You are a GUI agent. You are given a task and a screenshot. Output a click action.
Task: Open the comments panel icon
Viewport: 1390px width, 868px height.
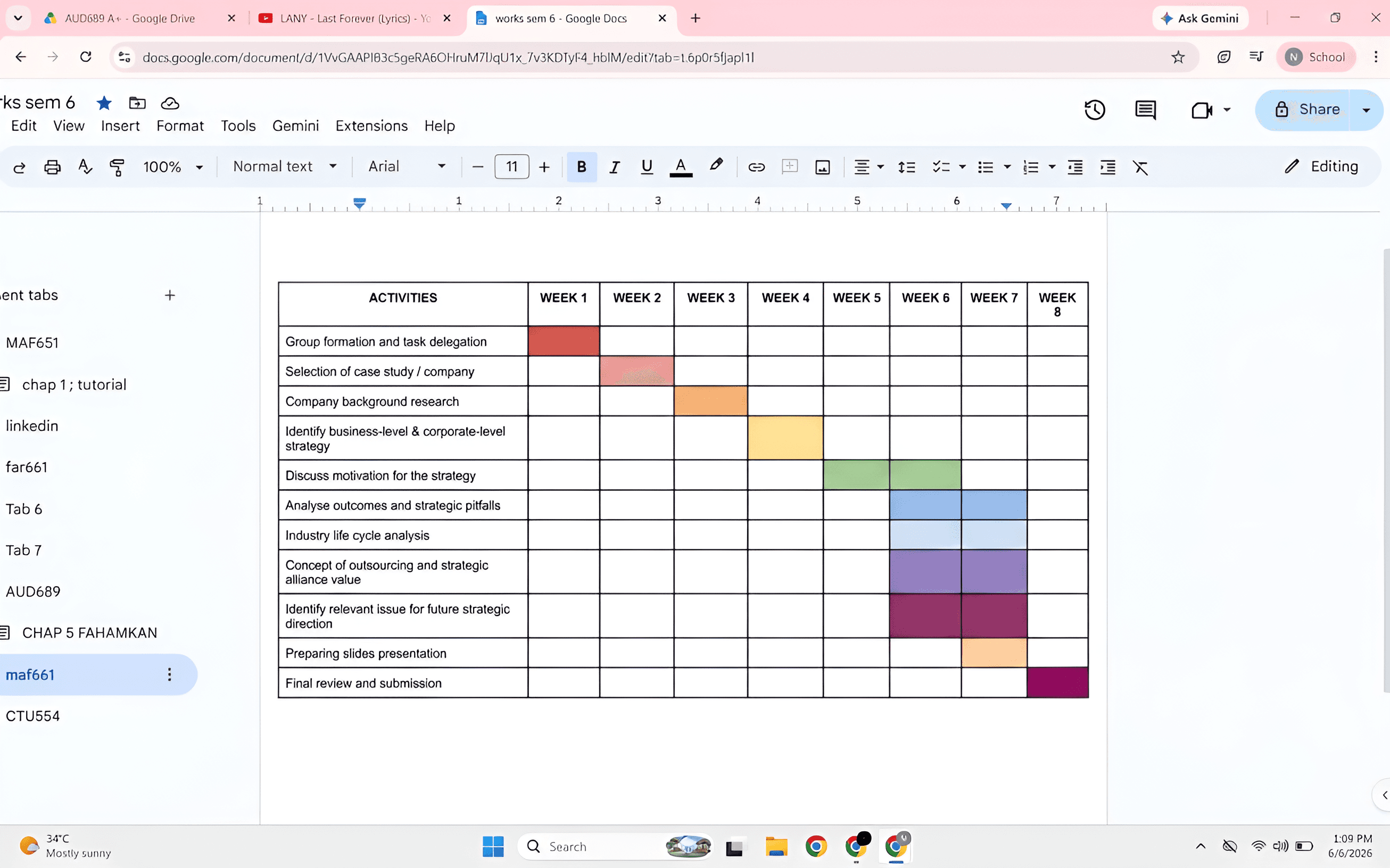point(1145,110)
